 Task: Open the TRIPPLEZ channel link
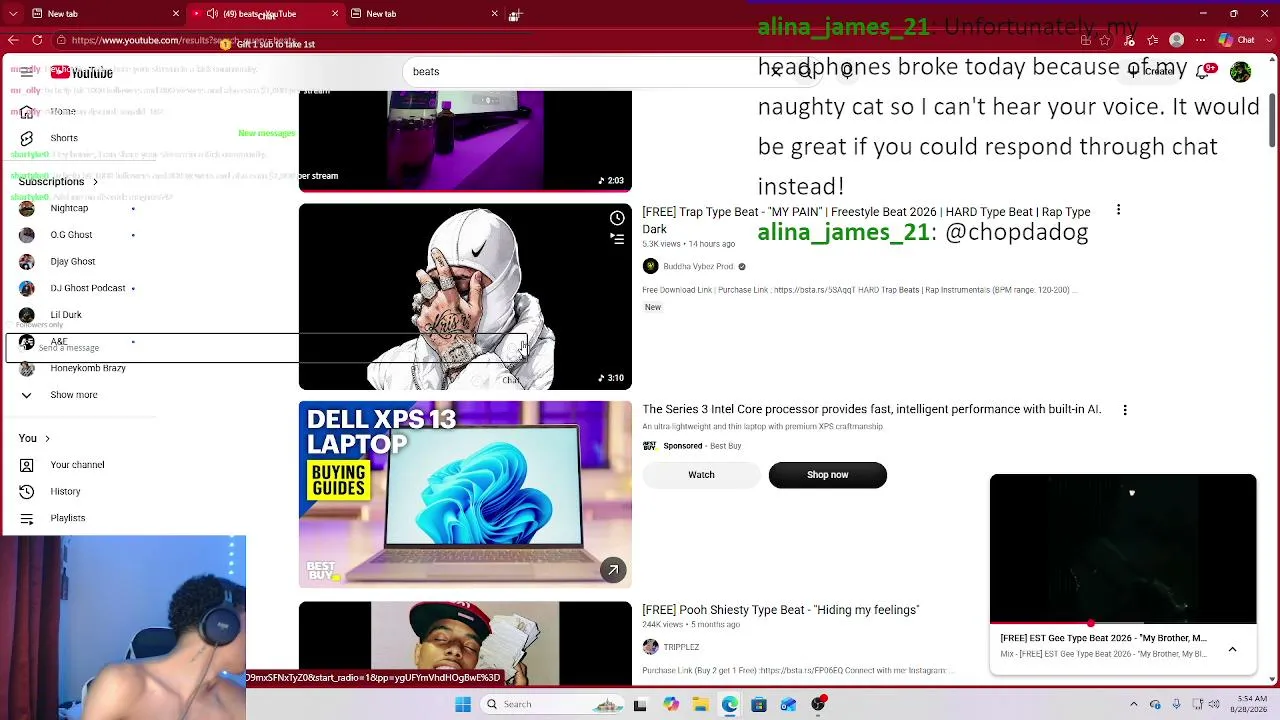(681, 647)
